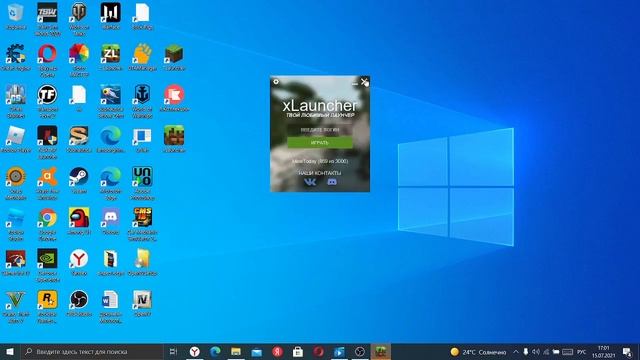Select the MineToday server status text
This screenshot has height=360, width=640.
tap(320, 161)
